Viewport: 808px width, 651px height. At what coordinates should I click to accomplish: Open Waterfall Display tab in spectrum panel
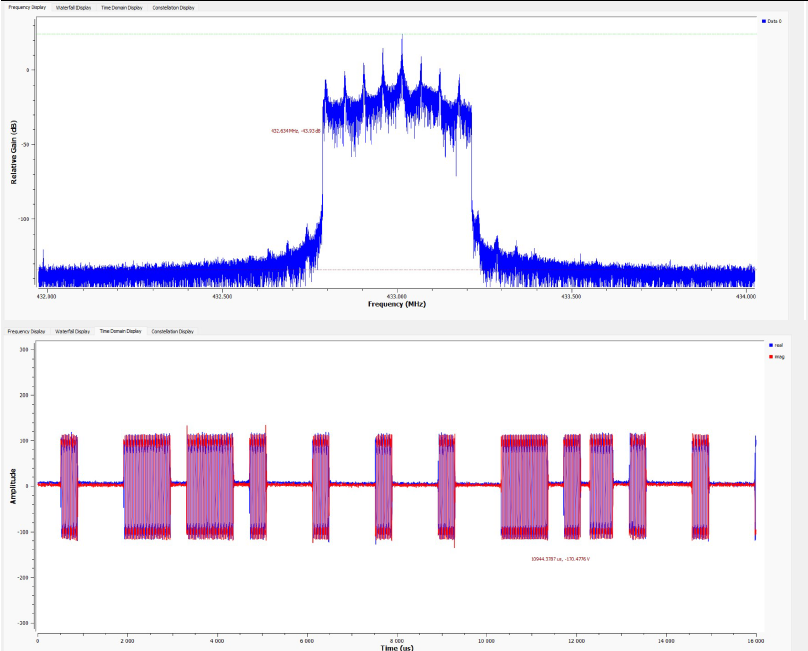(73, 8)
